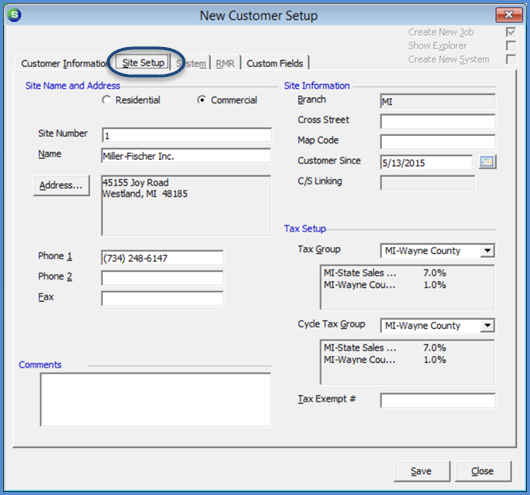Select the Commercial radio button
530x495 pixels.
tap(201, 100)
